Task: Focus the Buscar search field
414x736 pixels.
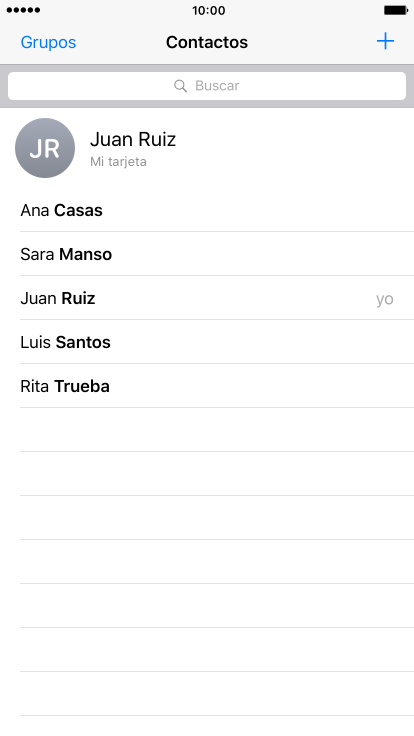Action: tap(207, 86)
